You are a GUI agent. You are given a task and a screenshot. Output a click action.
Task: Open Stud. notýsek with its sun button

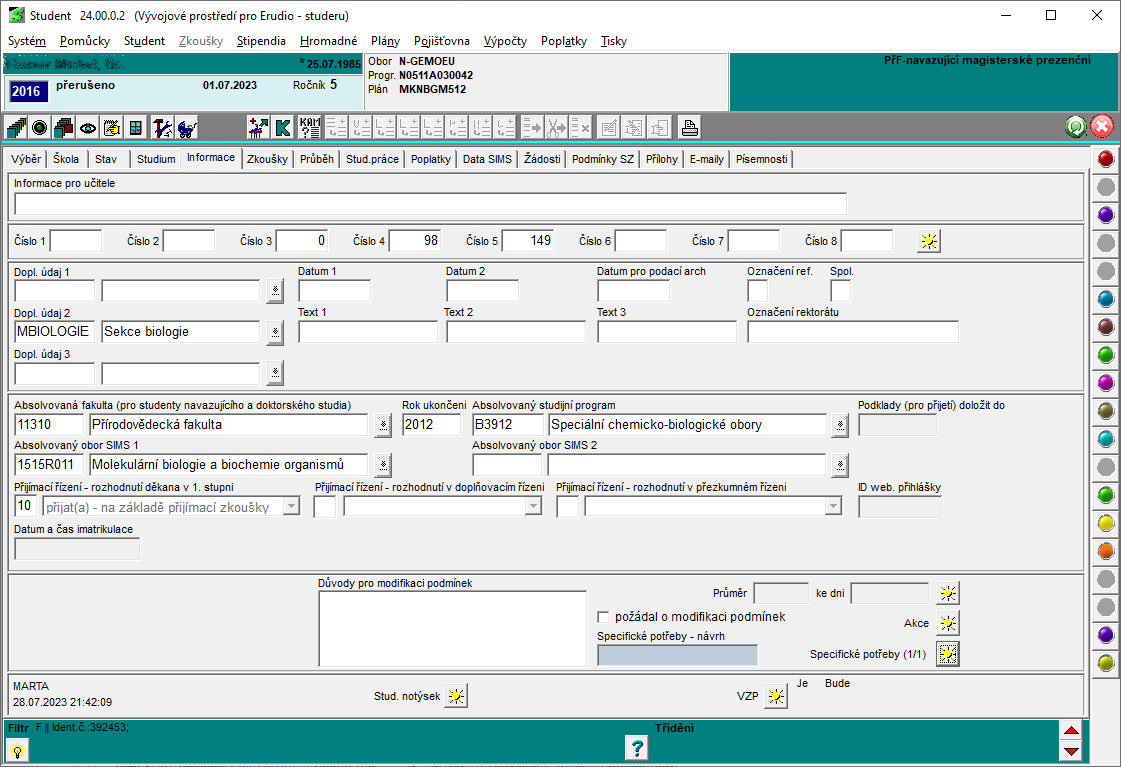click(456, 697)
